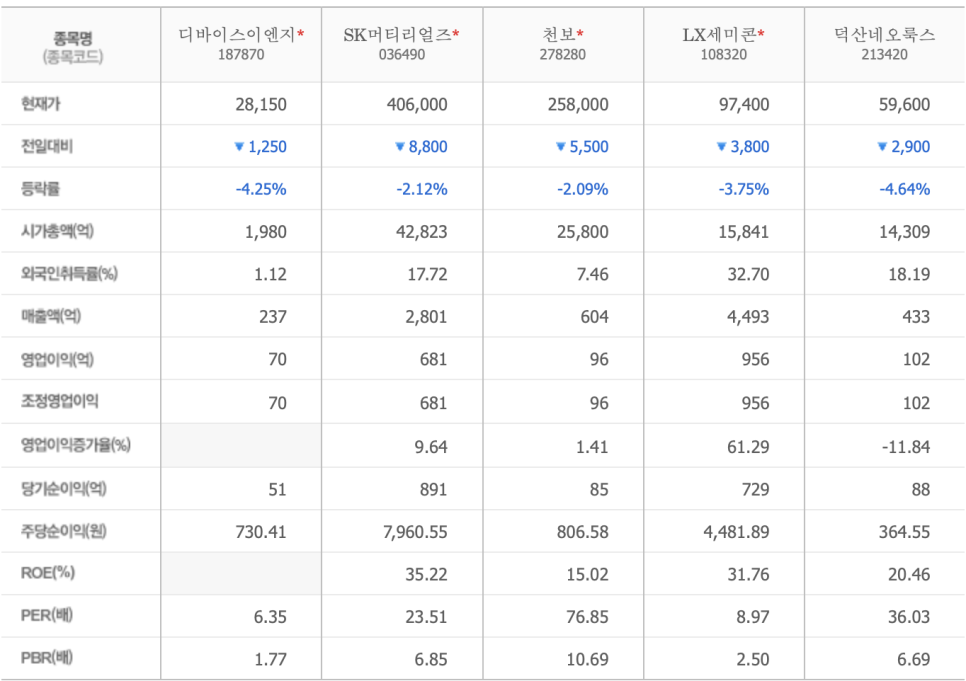966x681 pixels.
Task: Click the -4.25% change rate
Action: point(261,189)
